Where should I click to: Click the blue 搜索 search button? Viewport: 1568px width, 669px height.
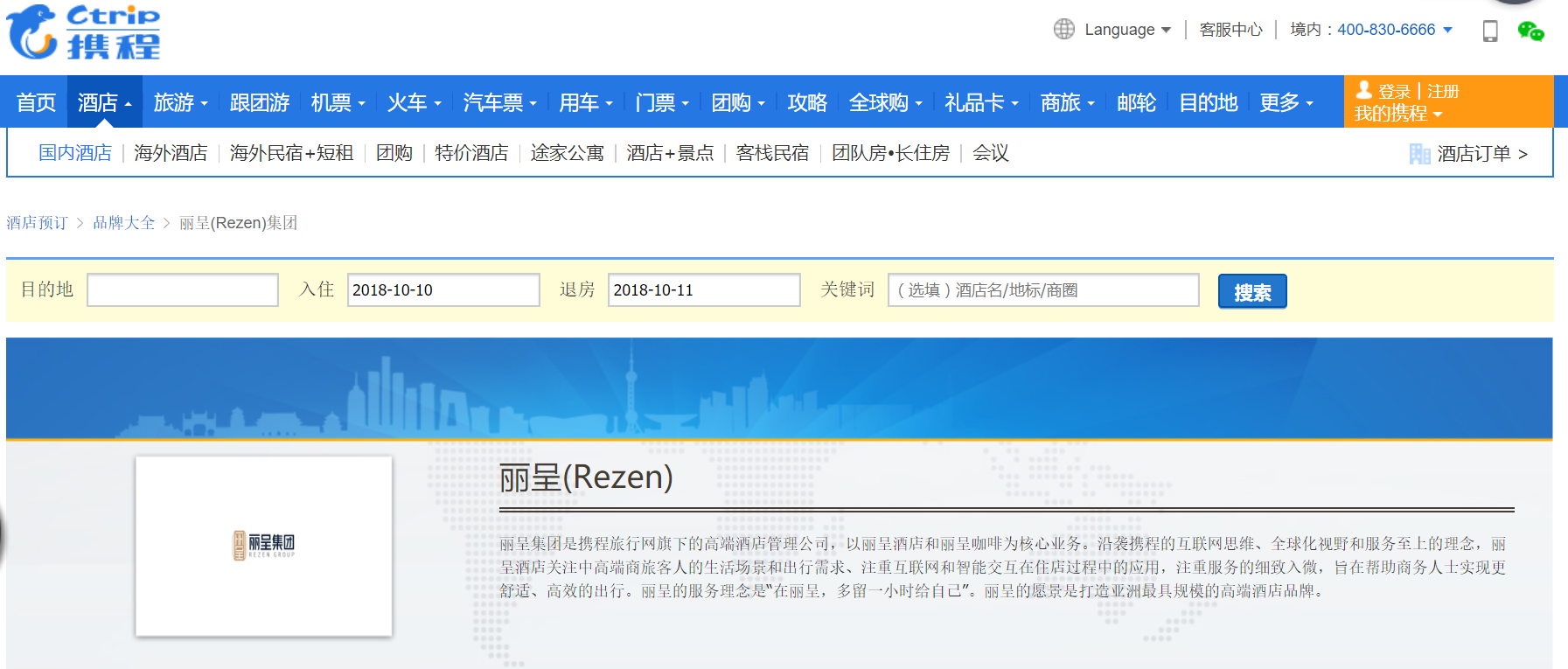pos(1252,291)
